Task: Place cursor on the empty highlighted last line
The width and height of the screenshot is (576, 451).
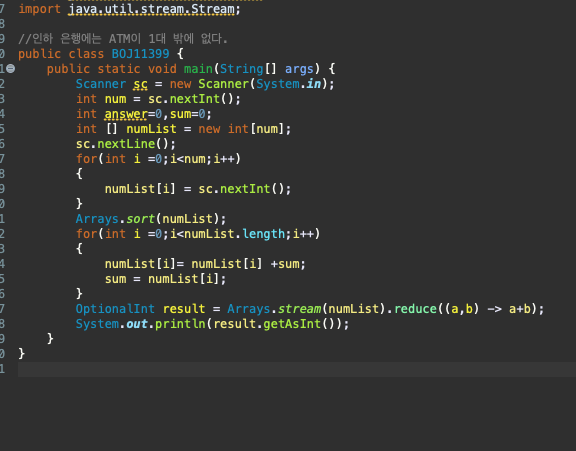Action: 297,369
